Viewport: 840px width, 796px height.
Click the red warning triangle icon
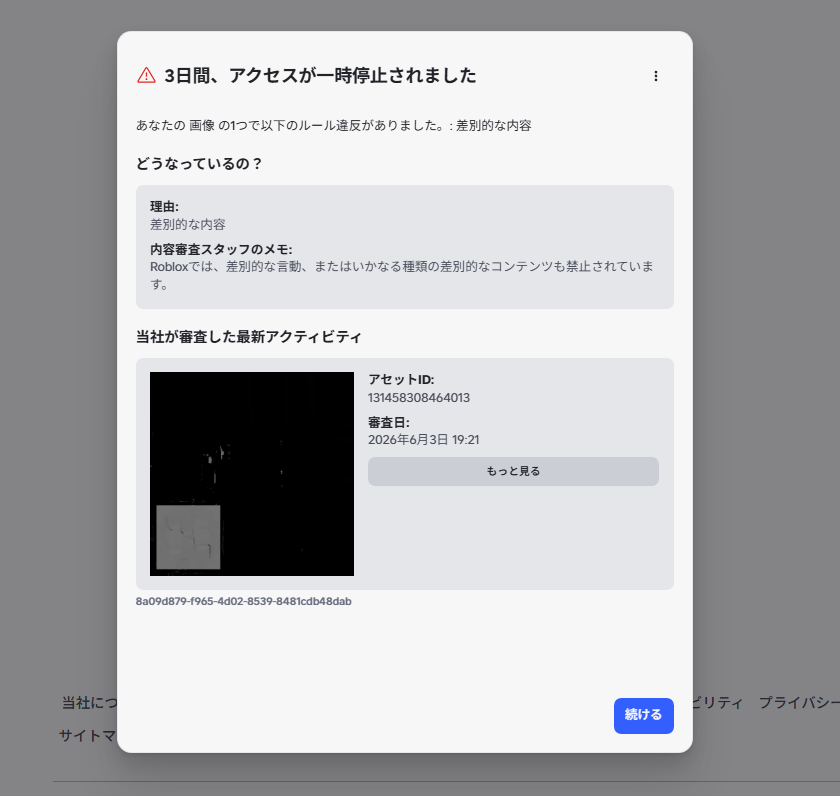tap(146, 76)
